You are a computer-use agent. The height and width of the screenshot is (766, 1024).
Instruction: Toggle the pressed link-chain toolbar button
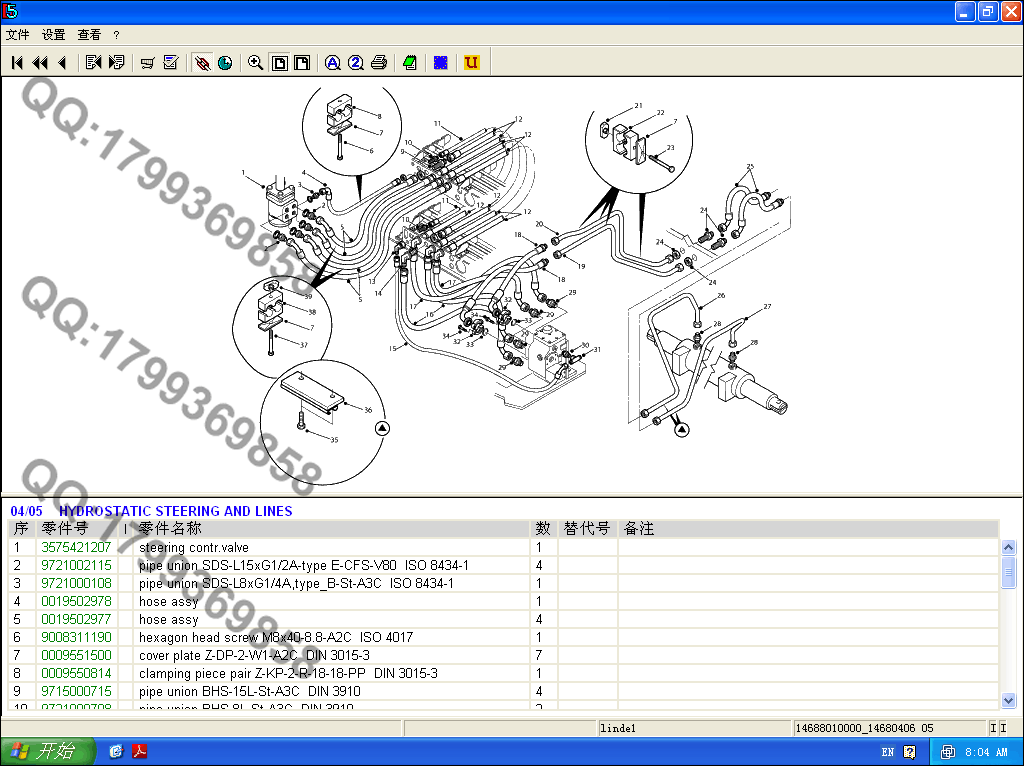point(202,63)
